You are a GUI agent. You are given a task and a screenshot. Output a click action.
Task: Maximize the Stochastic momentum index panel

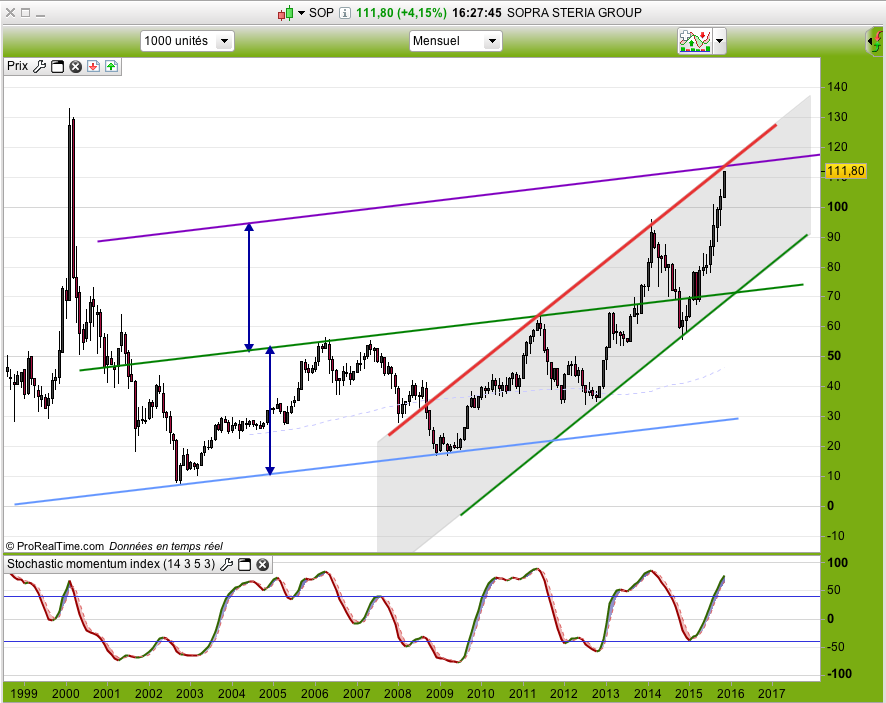click(x=244, y=565)
